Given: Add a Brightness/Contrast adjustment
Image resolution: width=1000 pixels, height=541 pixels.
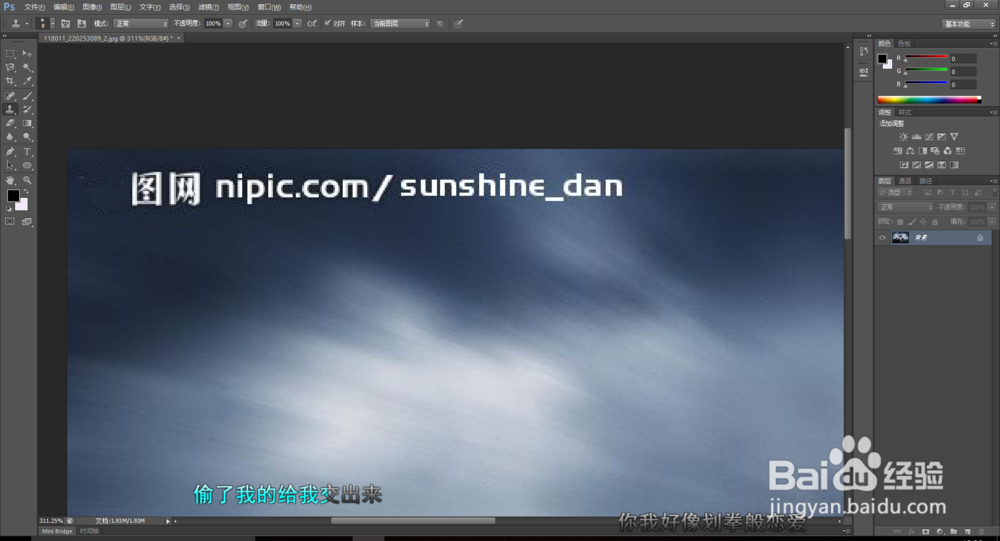Looking at the screenshot, I should pyautogui.click(x=903, y=137).
